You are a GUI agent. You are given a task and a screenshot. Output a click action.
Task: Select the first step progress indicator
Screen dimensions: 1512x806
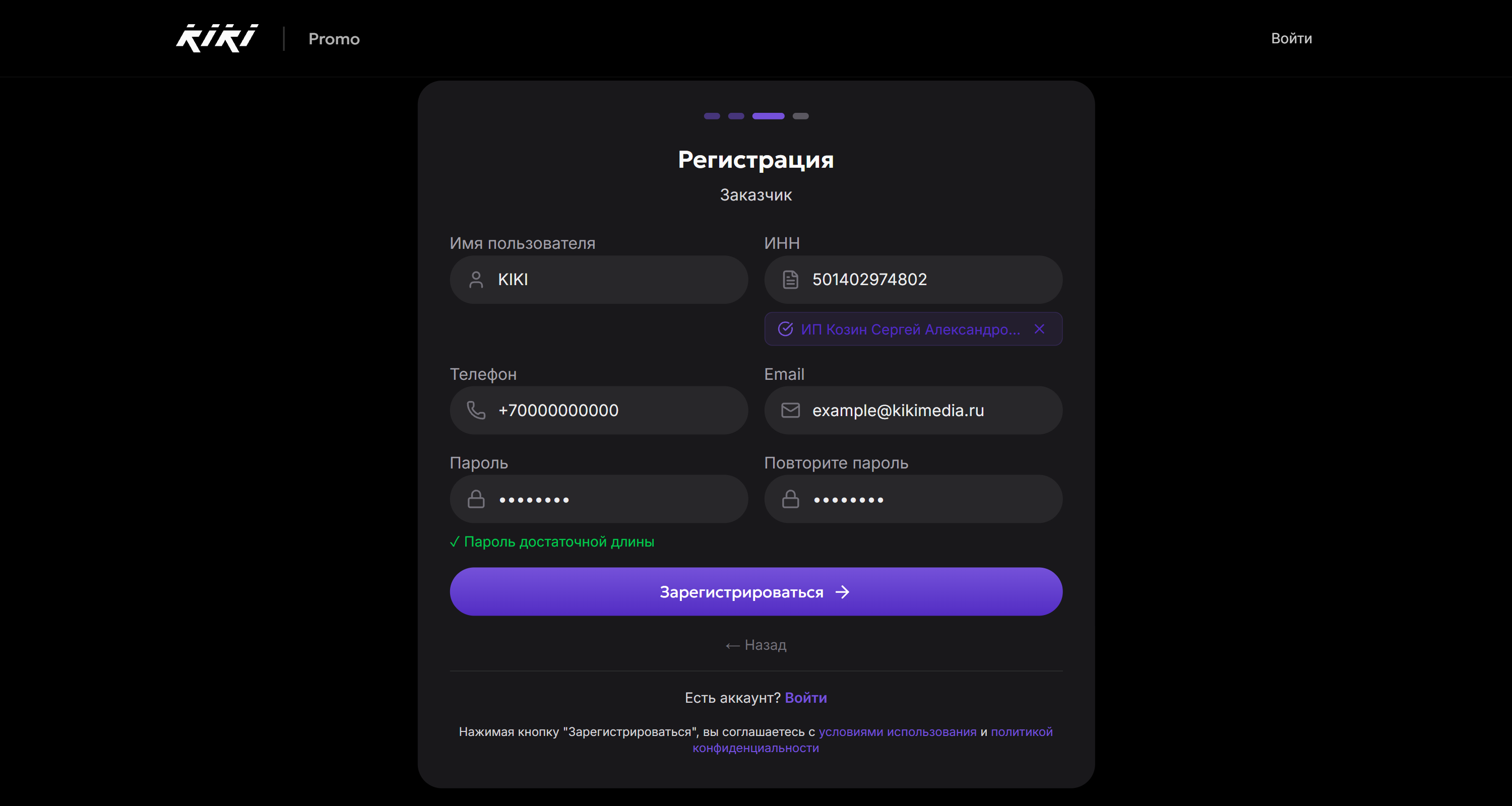(x=711, y=116)
